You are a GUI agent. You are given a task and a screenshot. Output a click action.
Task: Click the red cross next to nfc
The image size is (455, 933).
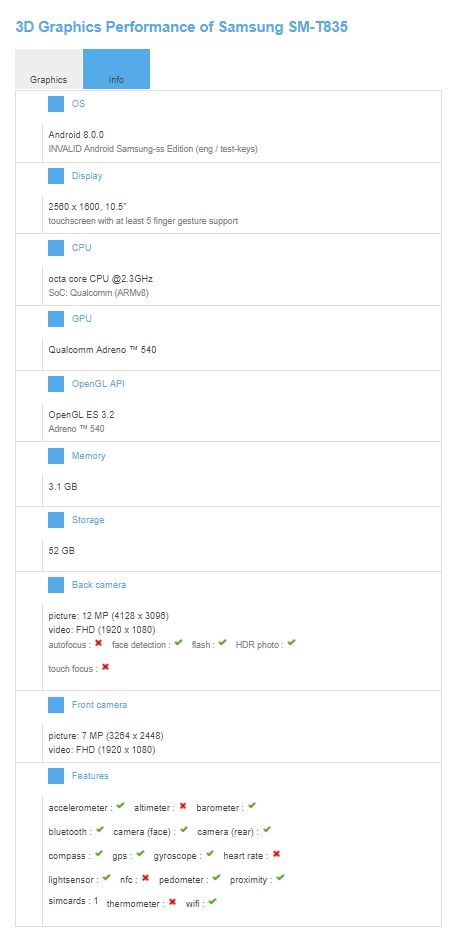(145, 878)
